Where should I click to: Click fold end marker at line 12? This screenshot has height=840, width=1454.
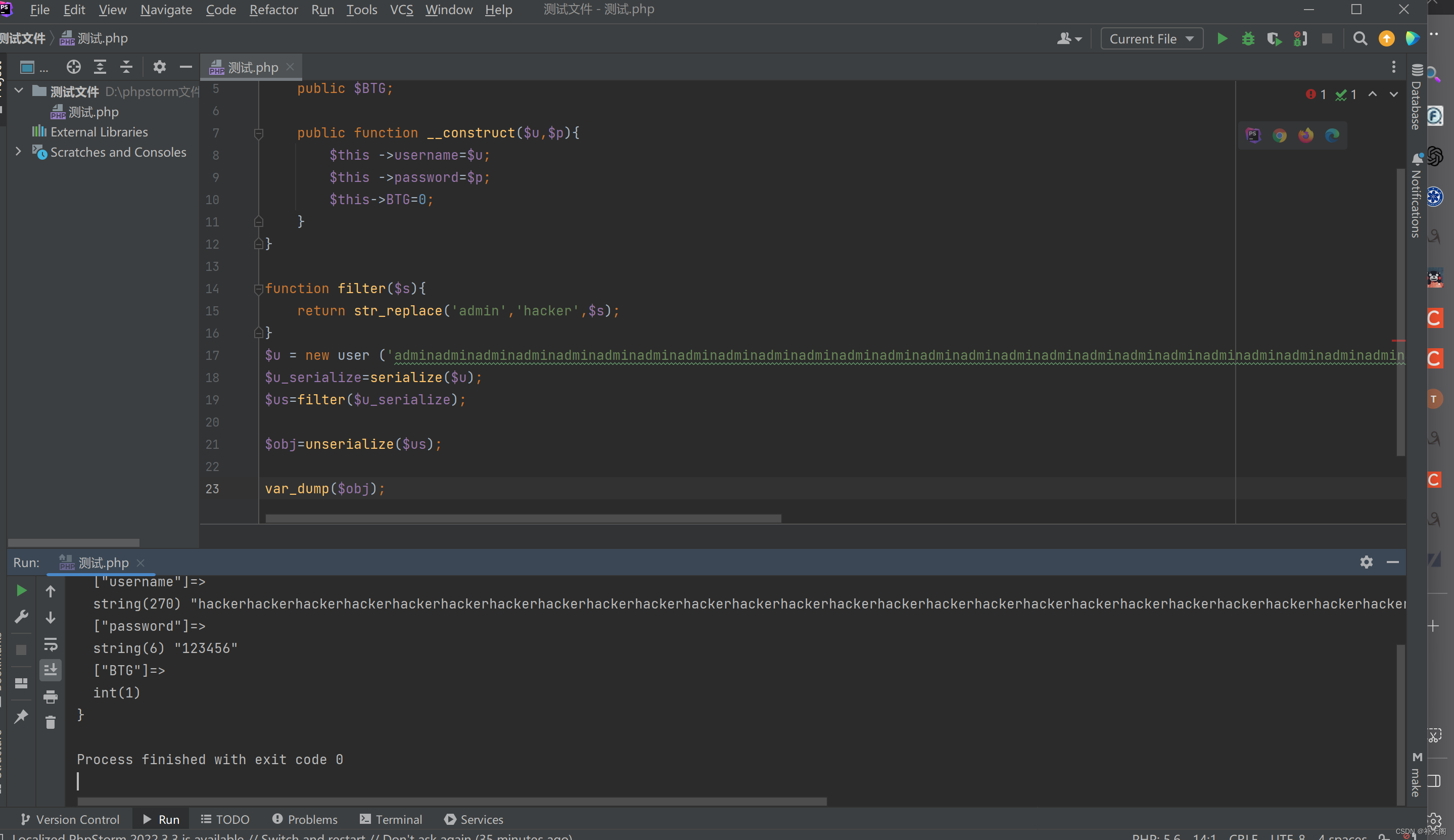pos(258,244)
